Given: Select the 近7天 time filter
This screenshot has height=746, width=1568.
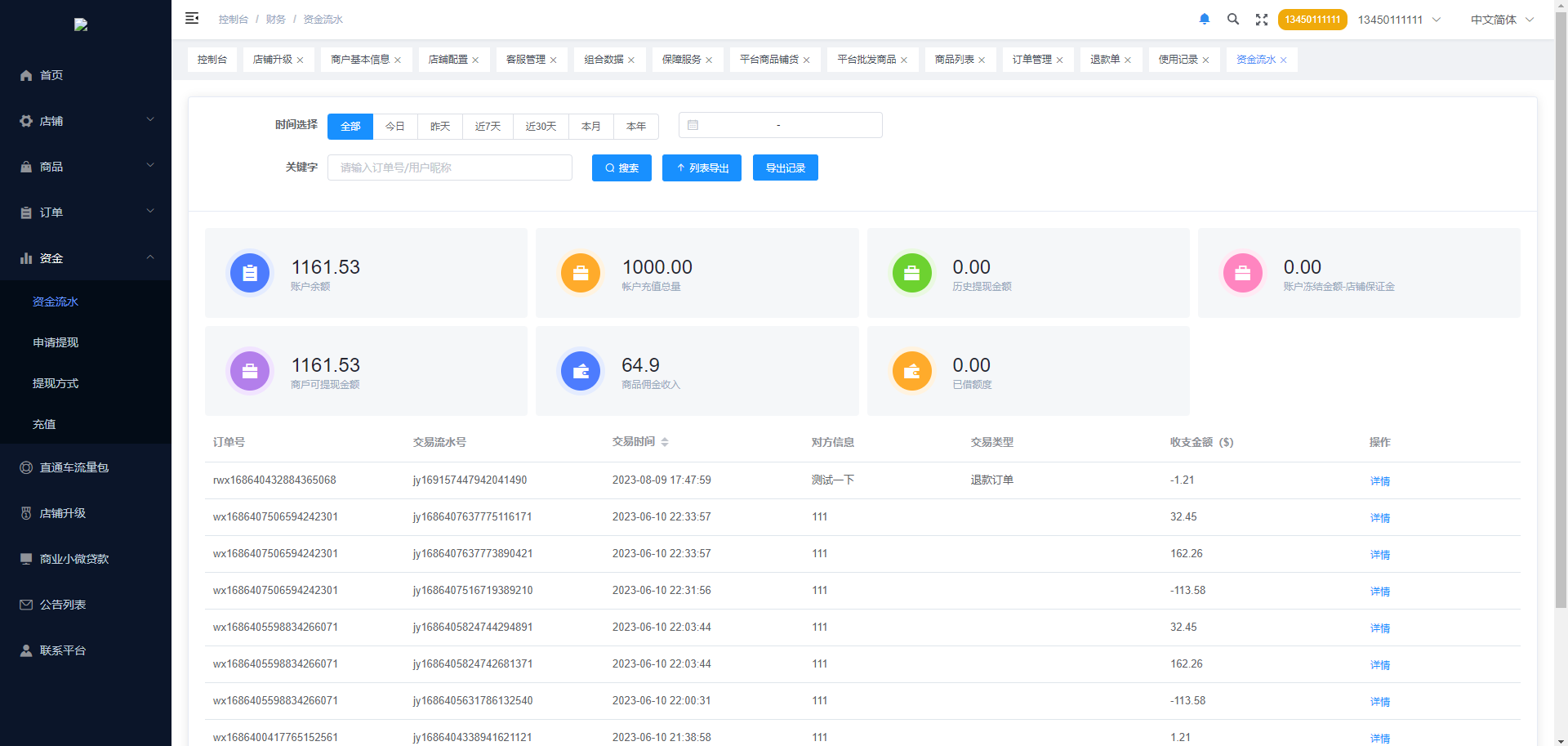Looking at the screenshot, I should [x=488, y=127].
